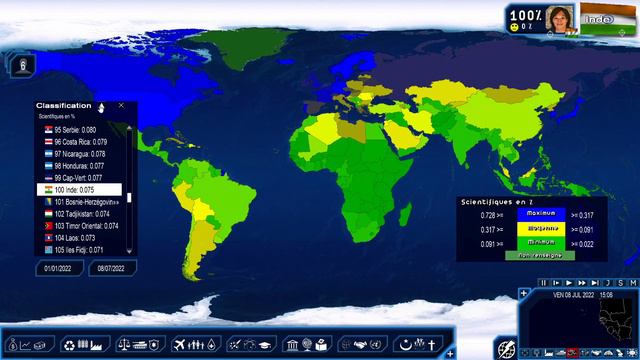The width and height of the screenshot is (640, 360).
Task: Select row 104 Laos: 0.073
Action: click(79, 238)
